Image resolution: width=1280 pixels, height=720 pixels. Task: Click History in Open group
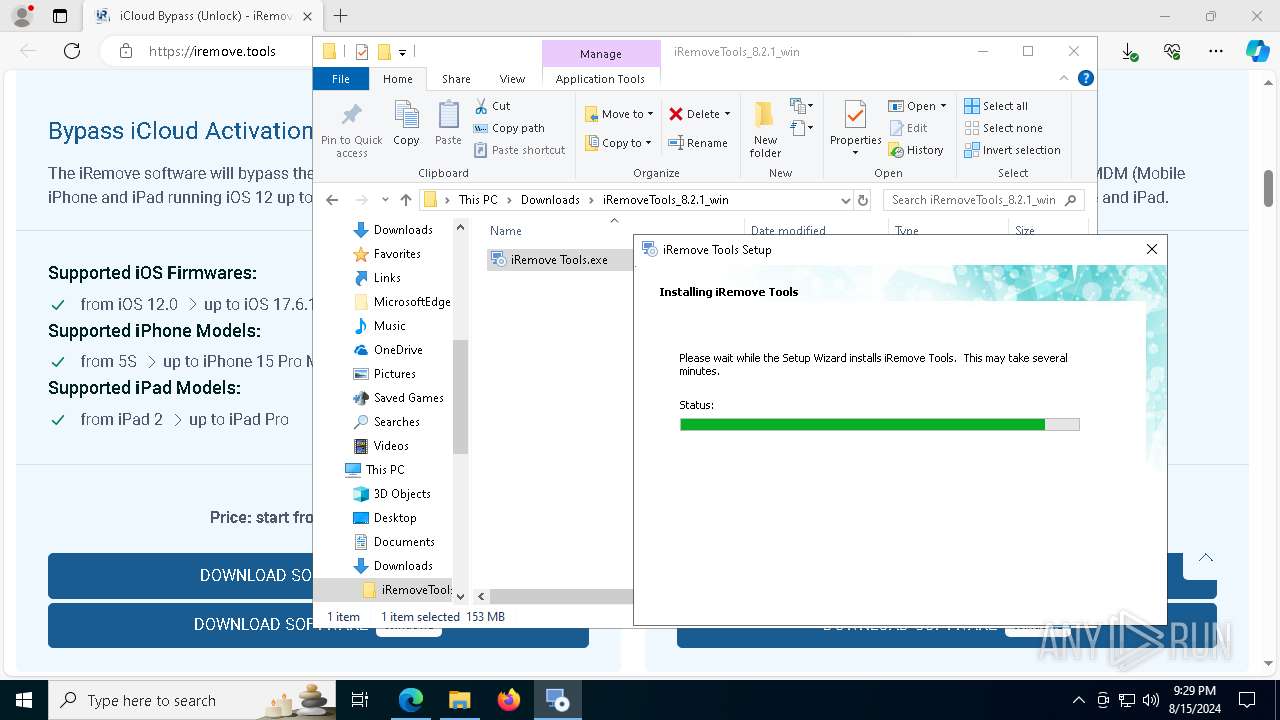pos(916,150)
